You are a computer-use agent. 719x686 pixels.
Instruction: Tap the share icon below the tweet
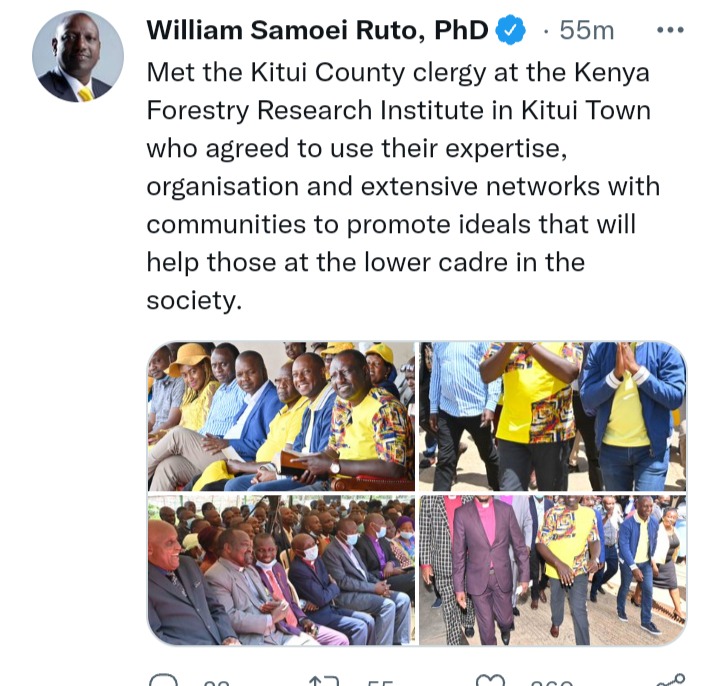[x=671, y=680]
